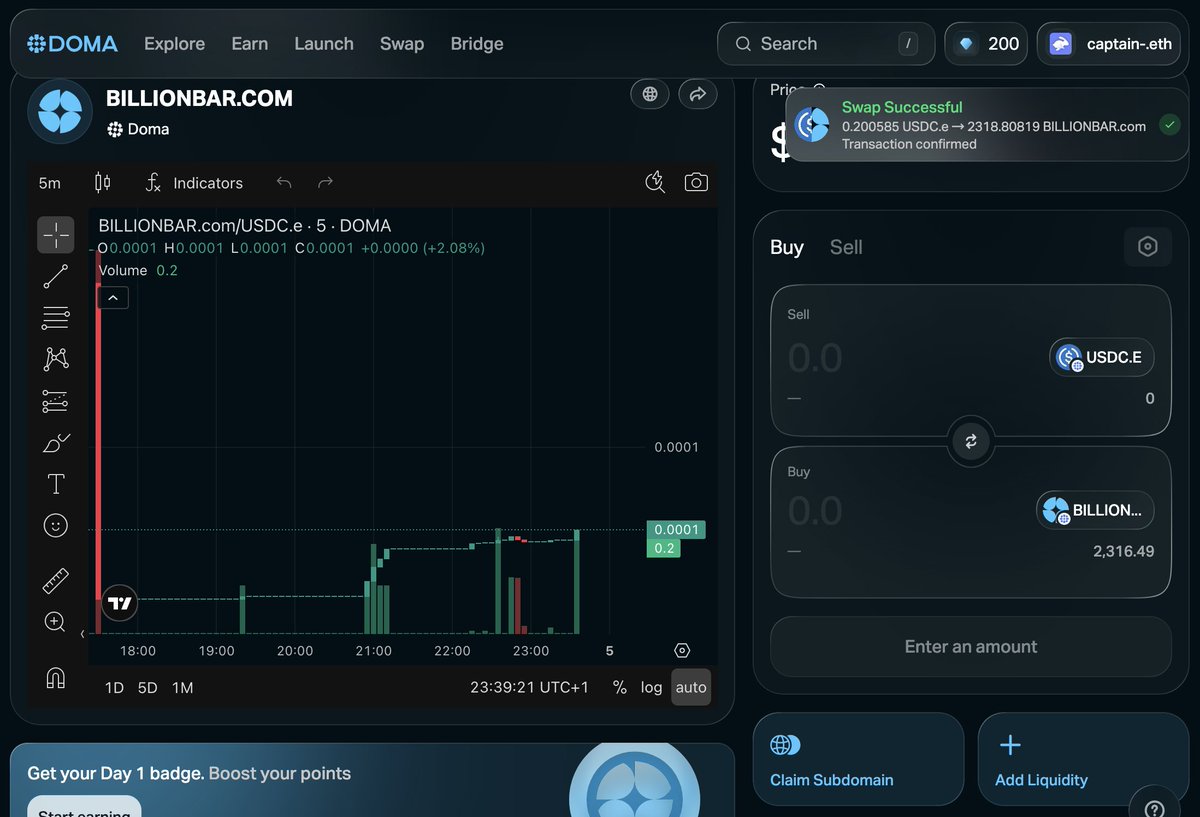This screenshot has height=817, width=1200.
Task: Click the 2,316.49 balance value
Action: pos(1123,551)
